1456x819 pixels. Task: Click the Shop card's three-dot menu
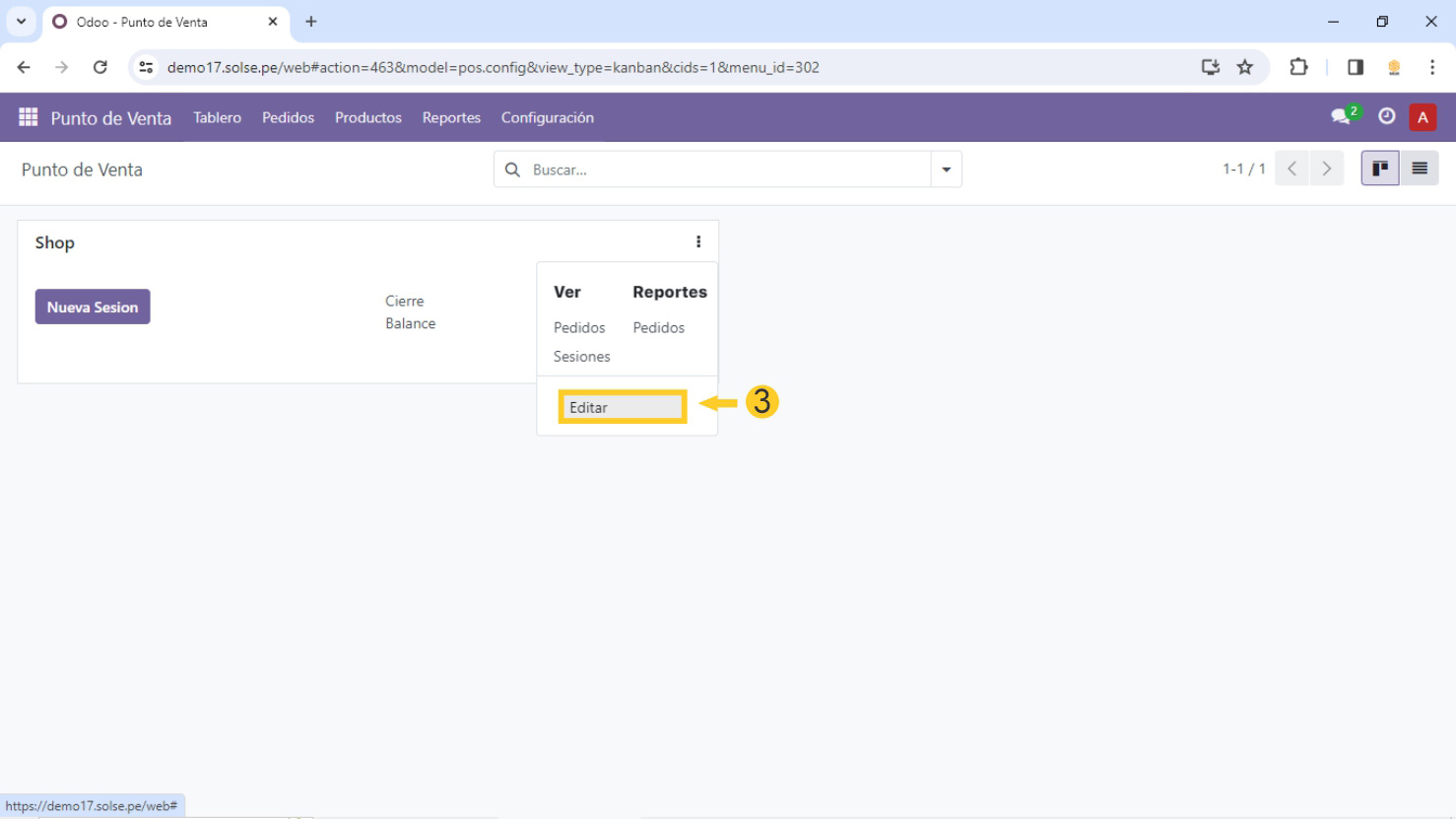(x=698, y=241)
